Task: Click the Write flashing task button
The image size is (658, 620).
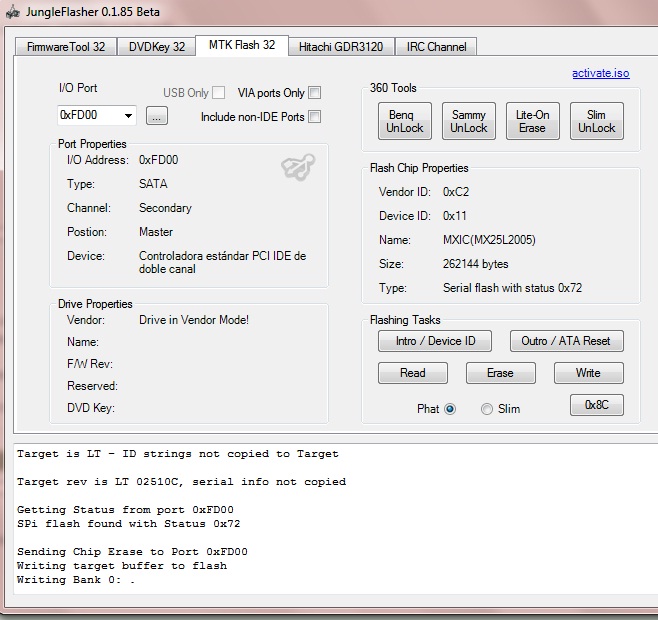Action: point(588,373)
